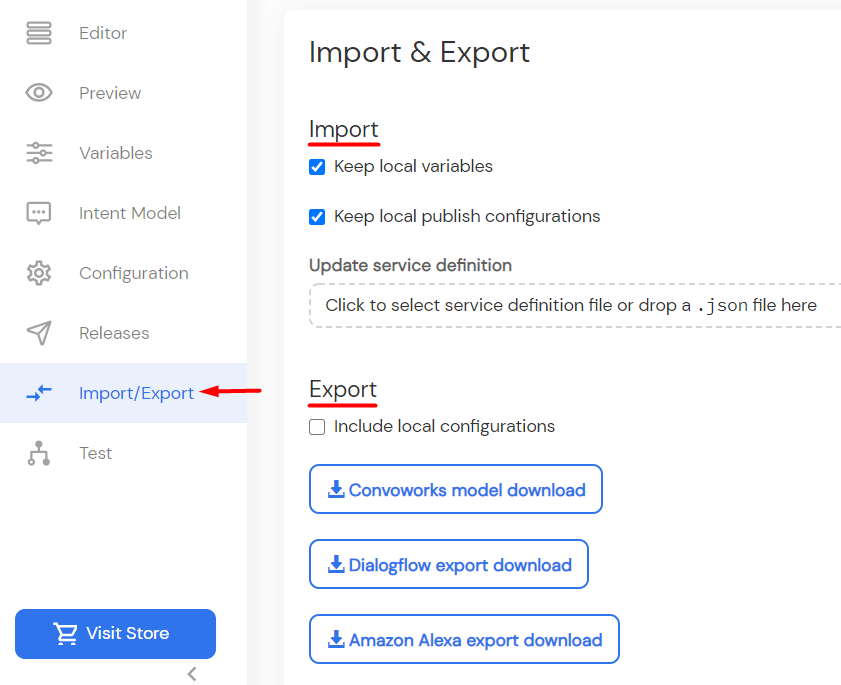Viewport: 841px width, 685px height.
Task: Click the Variables sliders icon
Action: pos(39,153)
